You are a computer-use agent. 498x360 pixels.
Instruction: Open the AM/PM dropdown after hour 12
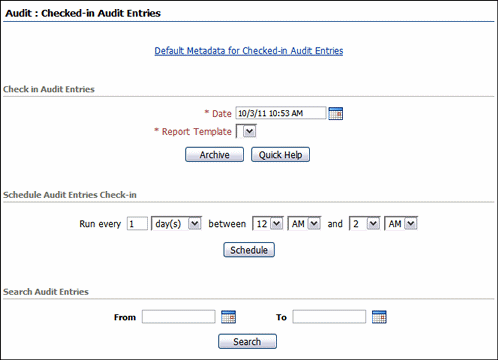[x=304, y=223]
